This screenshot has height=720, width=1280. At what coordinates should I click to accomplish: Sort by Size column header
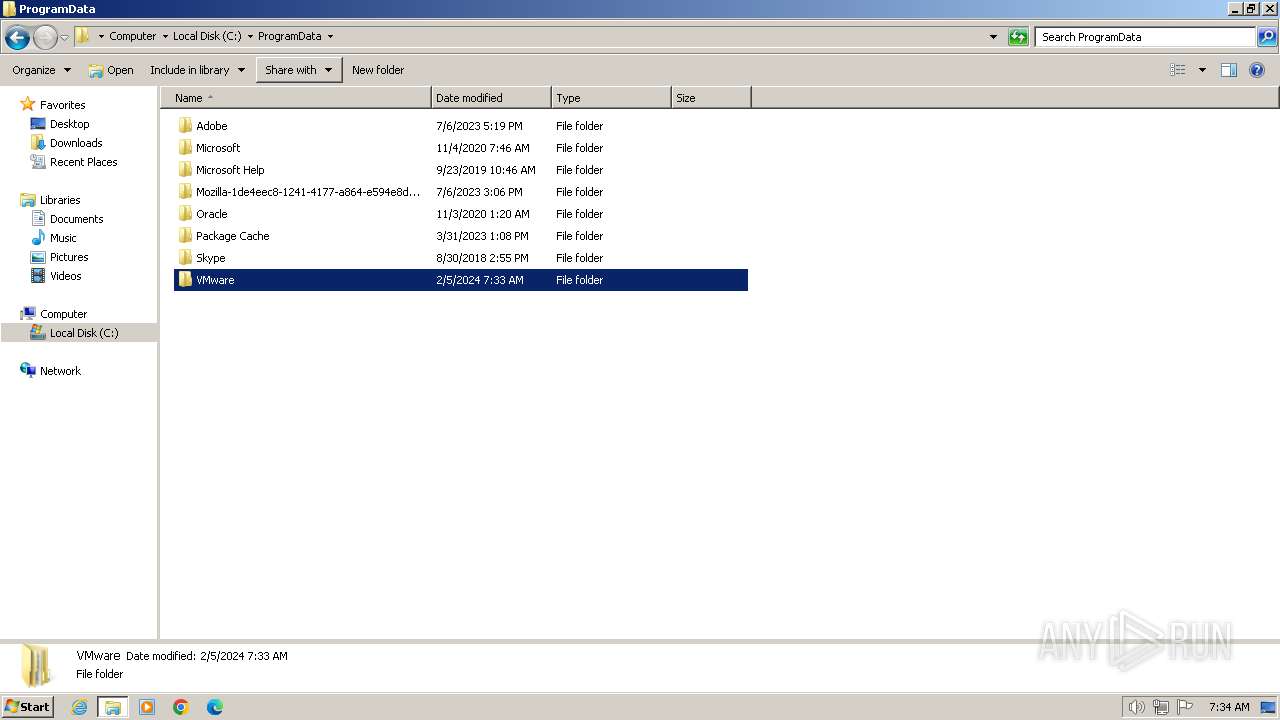[x=711, y=98]
